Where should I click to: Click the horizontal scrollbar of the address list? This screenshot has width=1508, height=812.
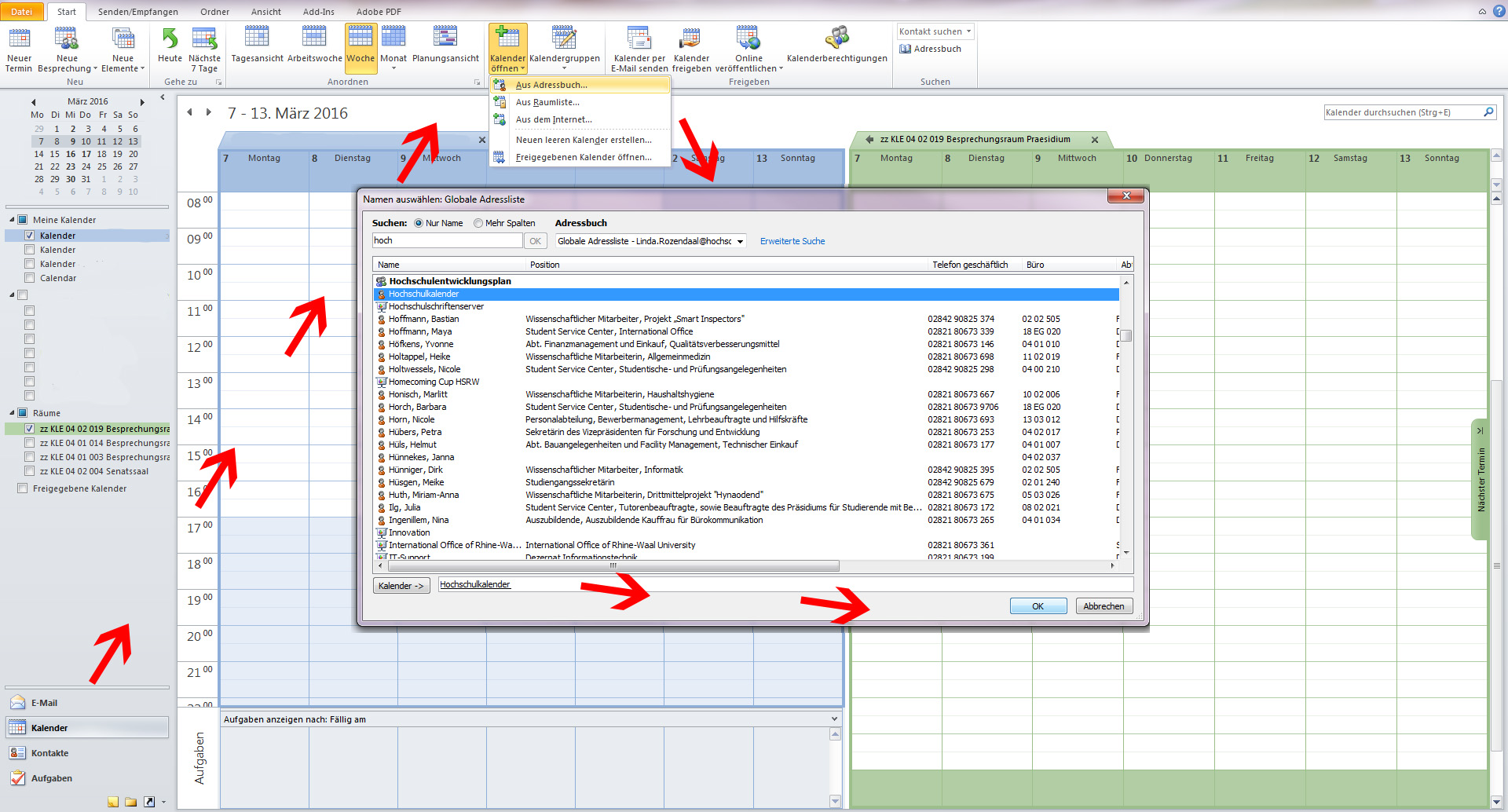click(613, 565)
